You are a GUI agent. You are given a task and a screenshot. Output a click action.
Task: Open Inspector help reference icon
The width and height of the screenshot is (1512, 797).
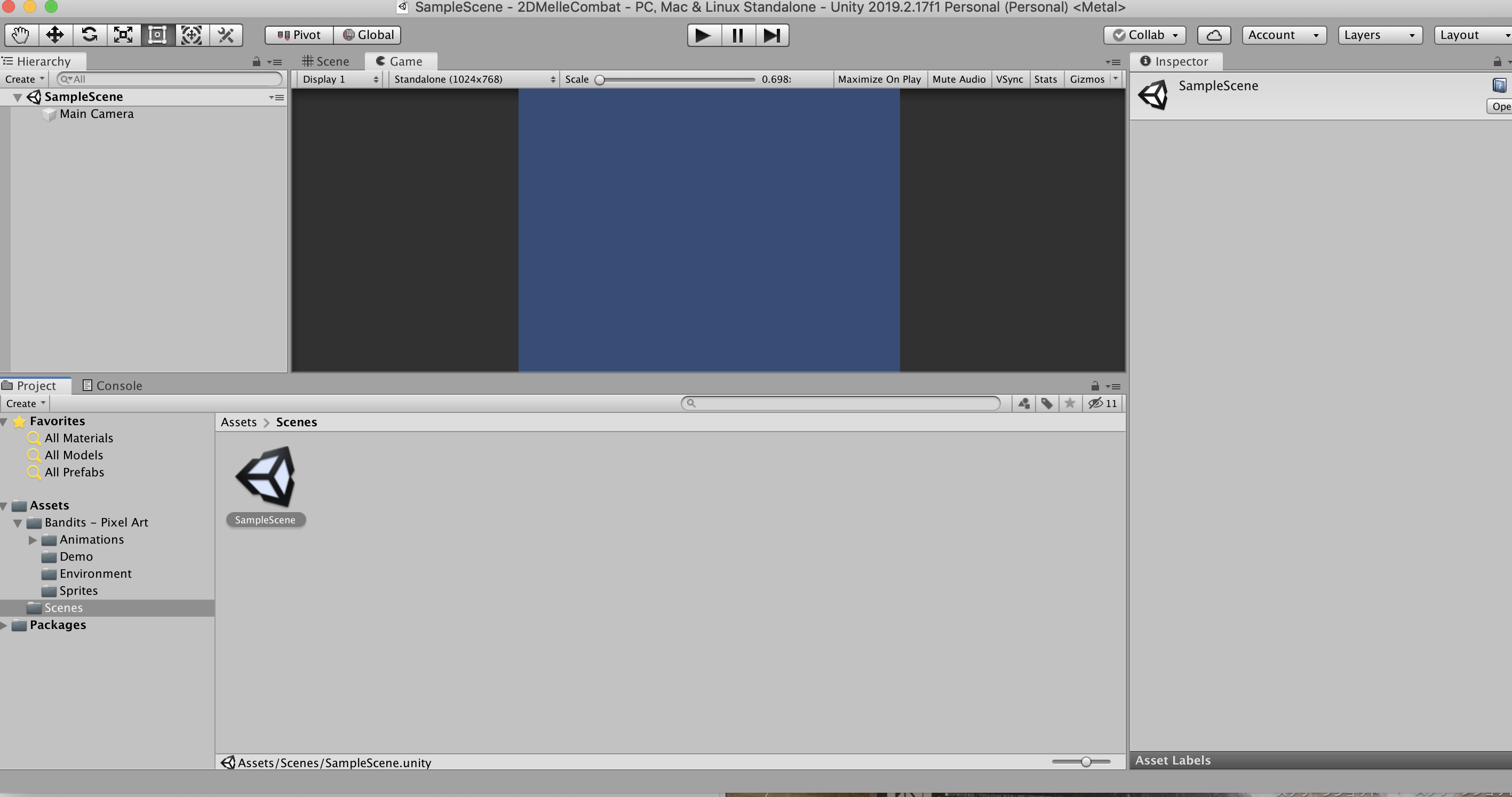pos(1499,86)
